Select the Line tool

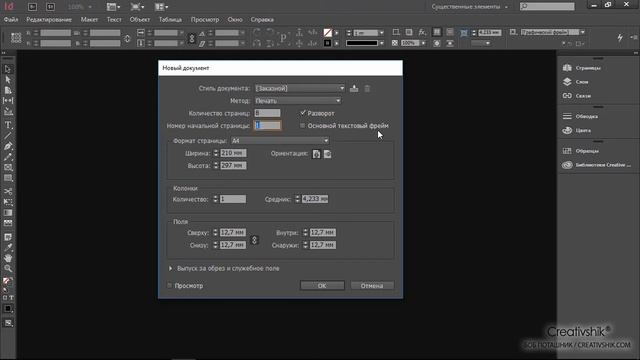click(x=8, y=136)
